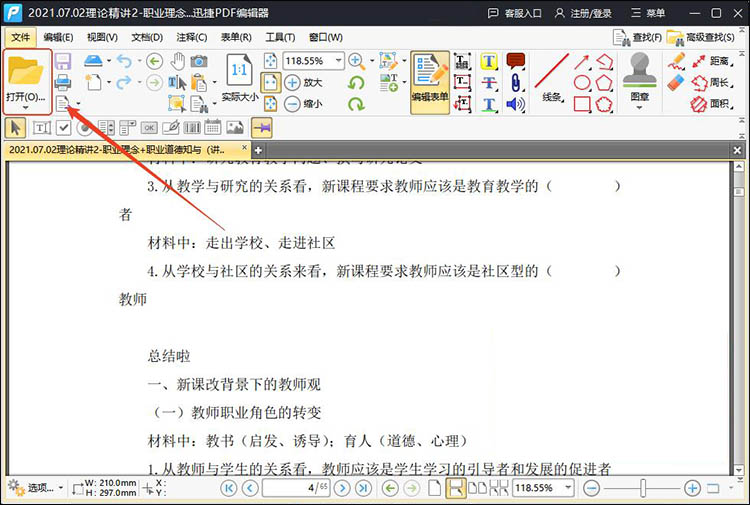750x505 pixels.
Task: Click the Scan icon in the toolbar
Action: coord(93,61)
